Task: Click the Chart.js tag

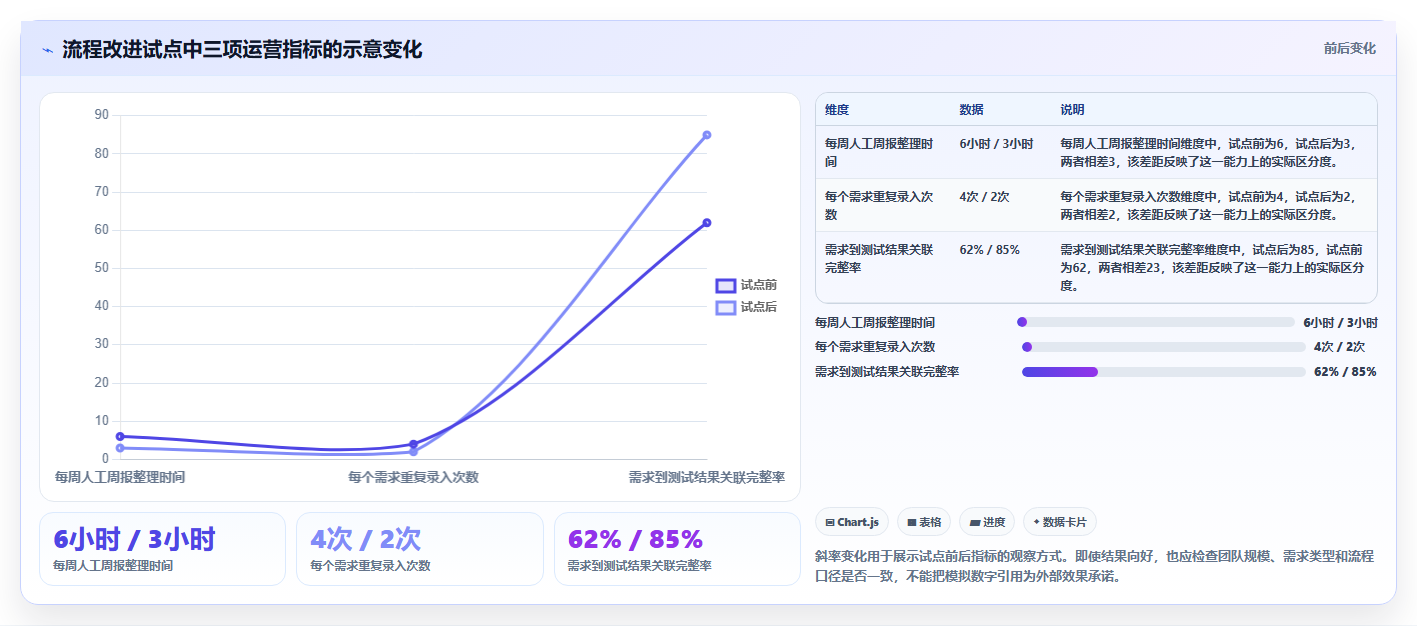Action: 852,522
